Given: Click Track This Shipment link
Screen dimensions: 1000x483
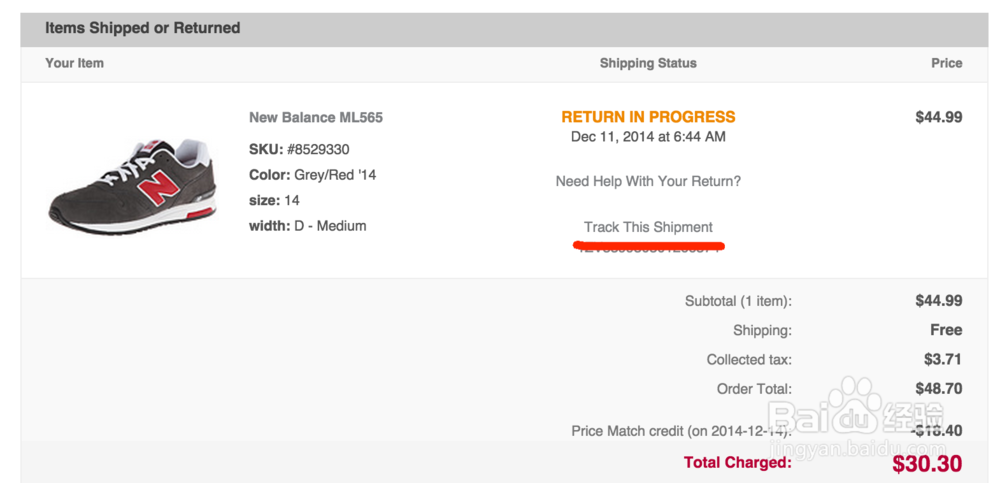Looking at the screenshot, I should [648, 227].
